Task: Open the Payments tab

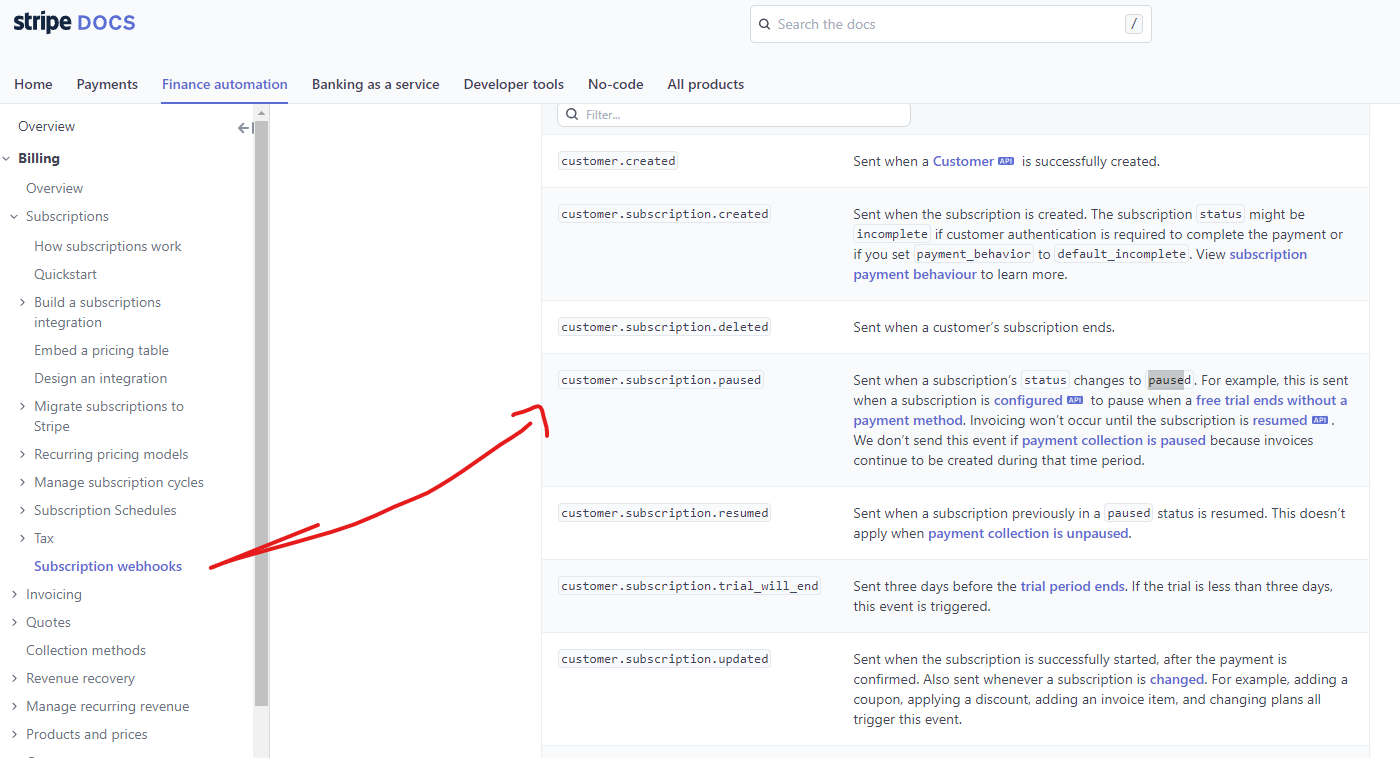Action: coord(107,84)
